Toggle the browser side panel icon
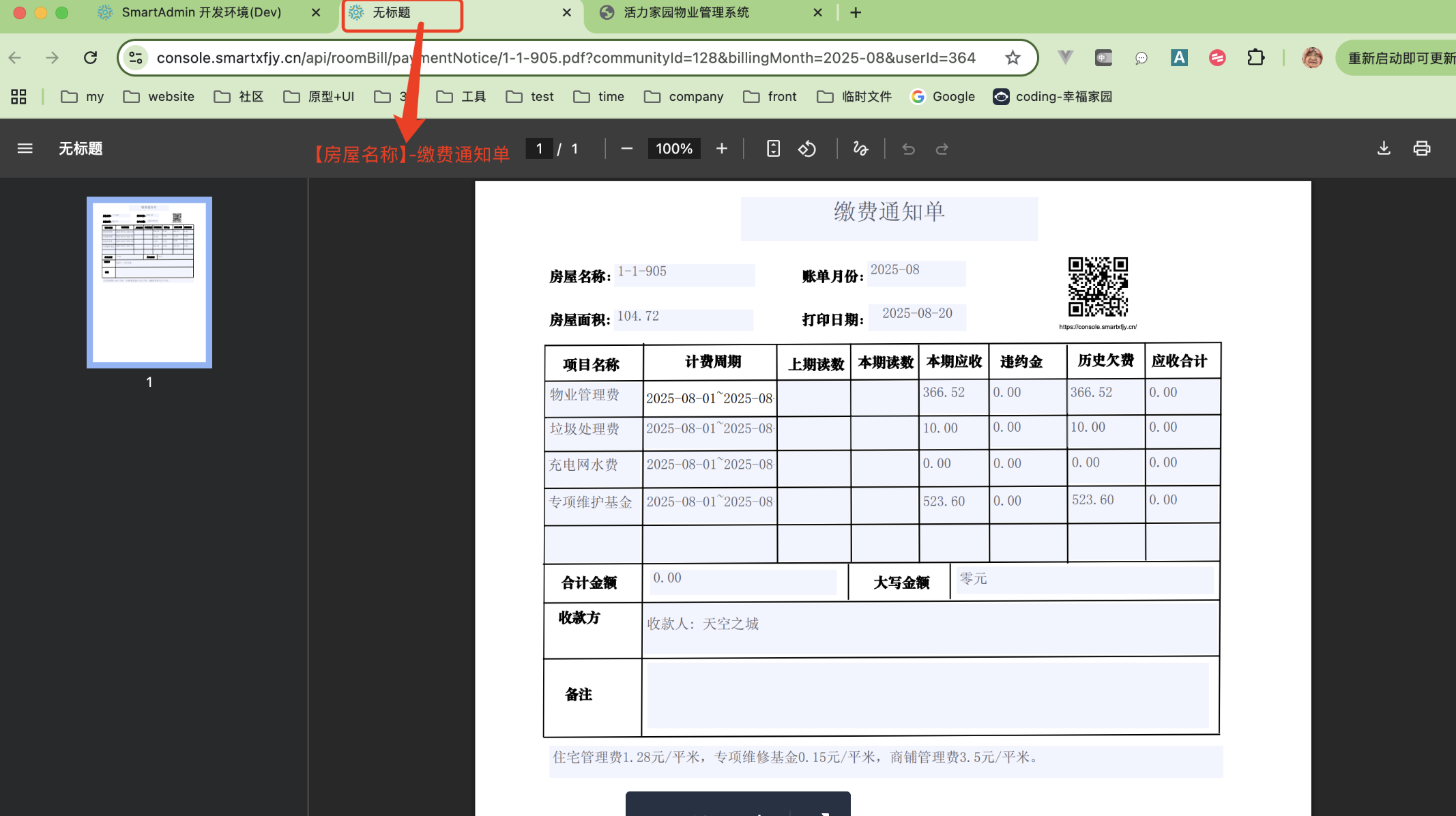The image size is (1456, 816). click(x=1103, y=57)
